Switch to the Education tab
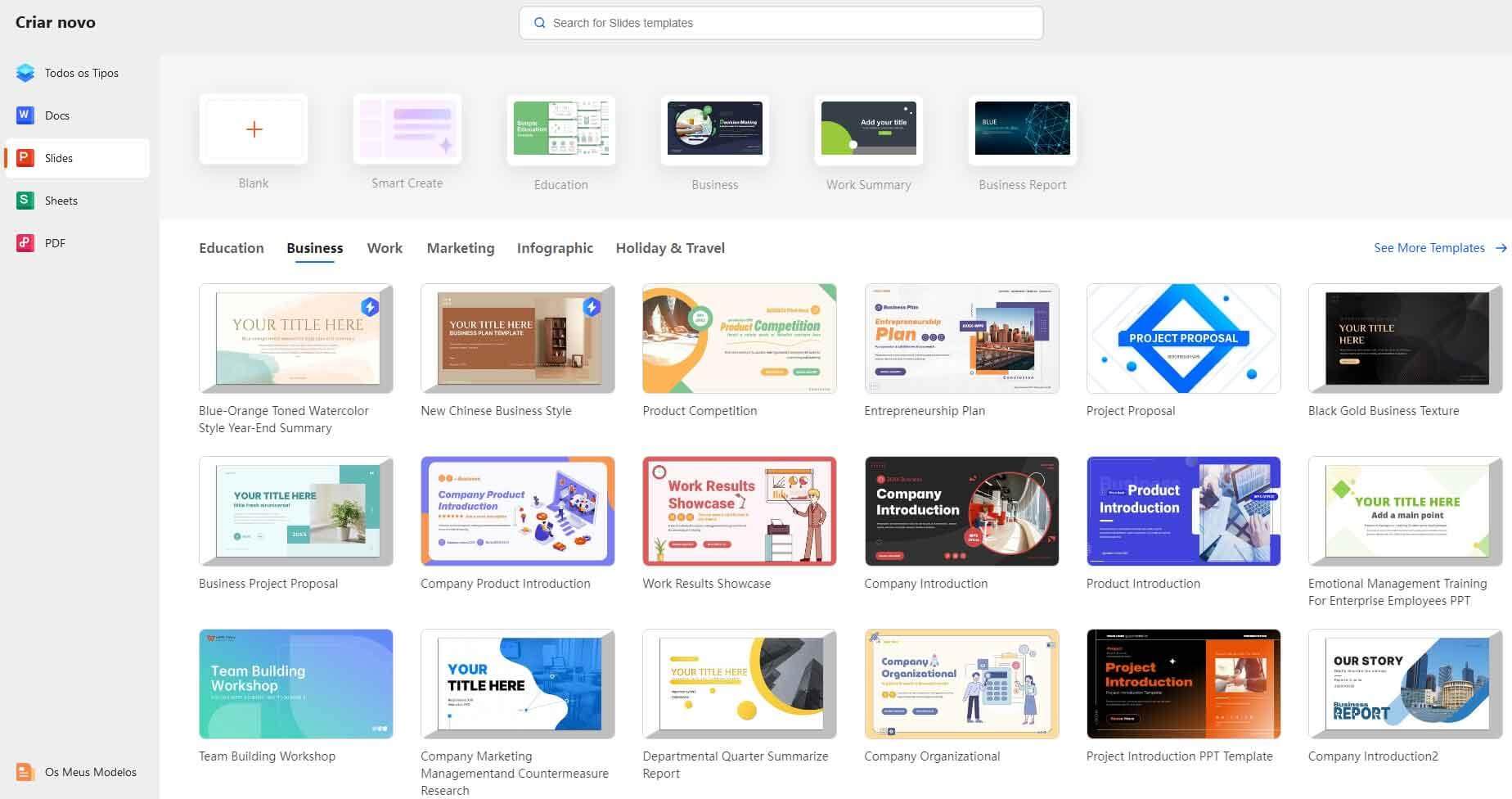The image size is (1512, 799). point(232,248)
